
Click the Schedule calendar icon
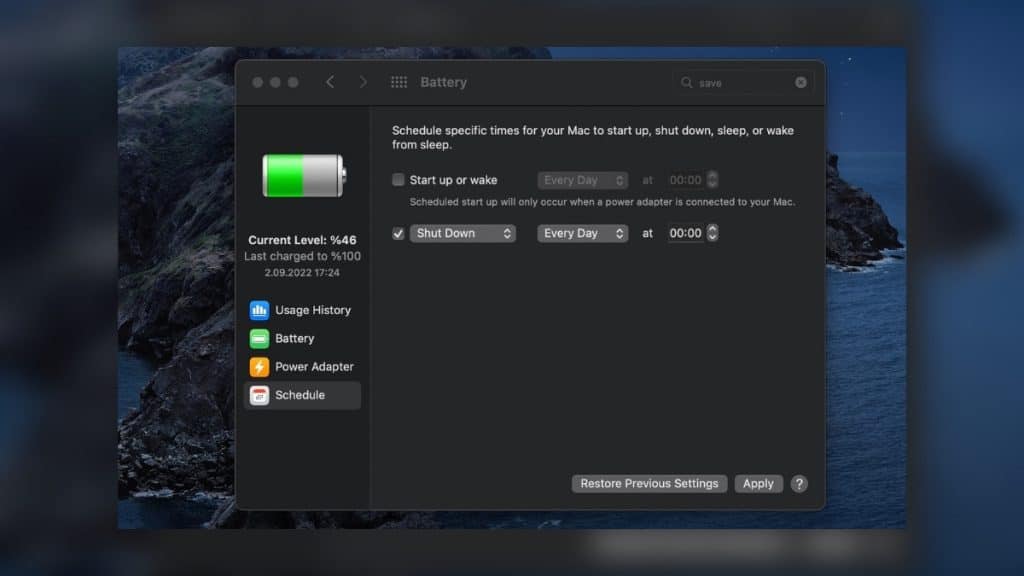point(259,395)
